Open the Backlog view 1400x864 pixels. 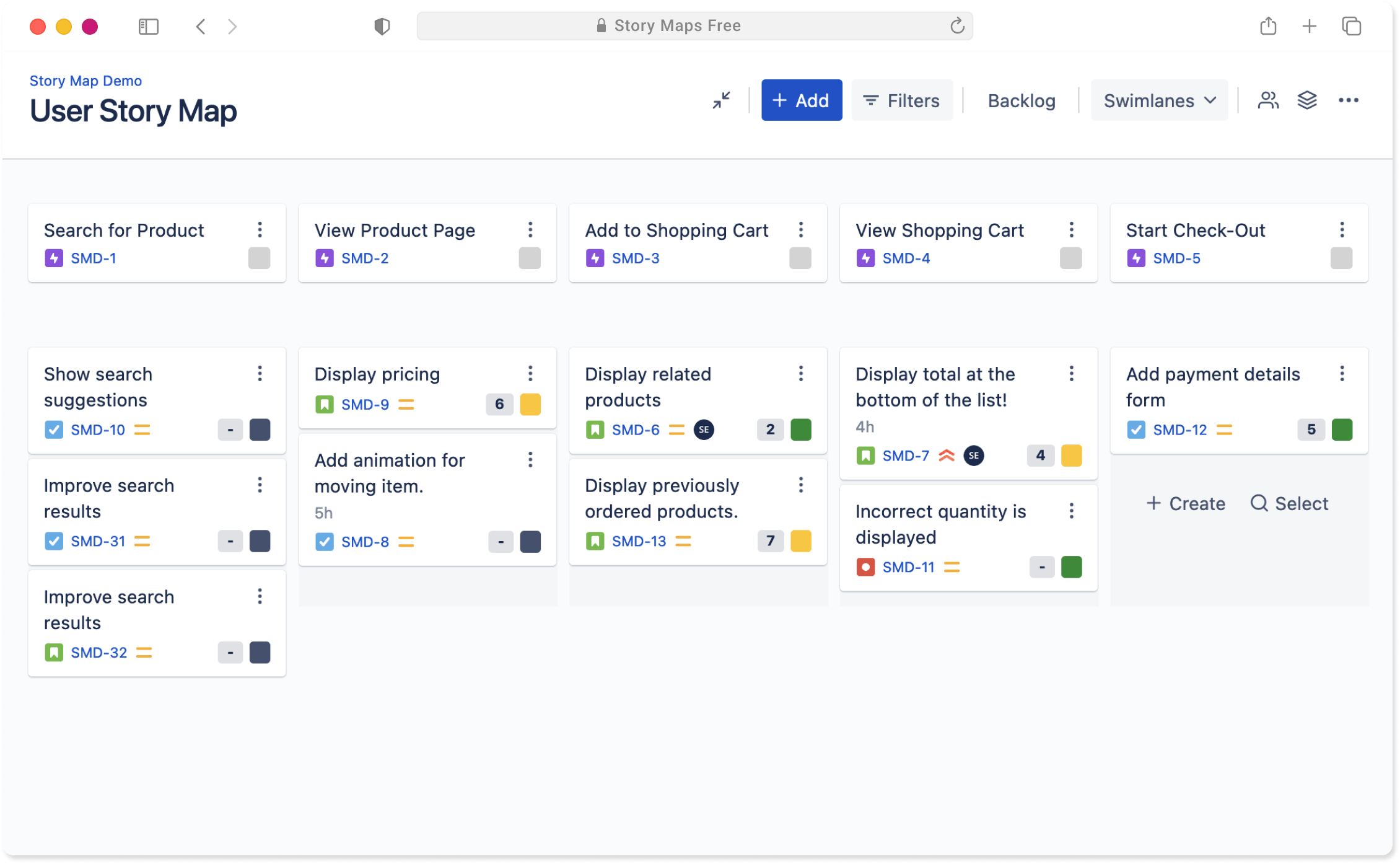tap(1022, 100)
